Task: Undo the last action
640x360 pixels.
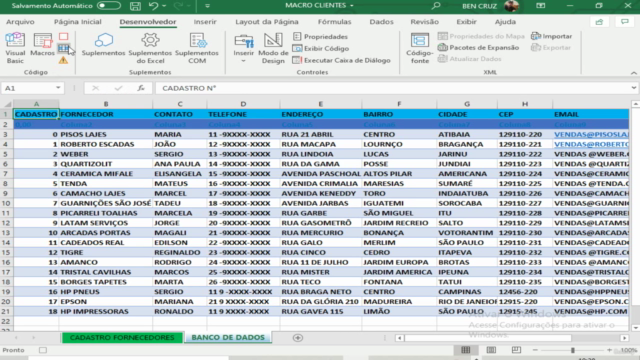Action: [153, 6]
